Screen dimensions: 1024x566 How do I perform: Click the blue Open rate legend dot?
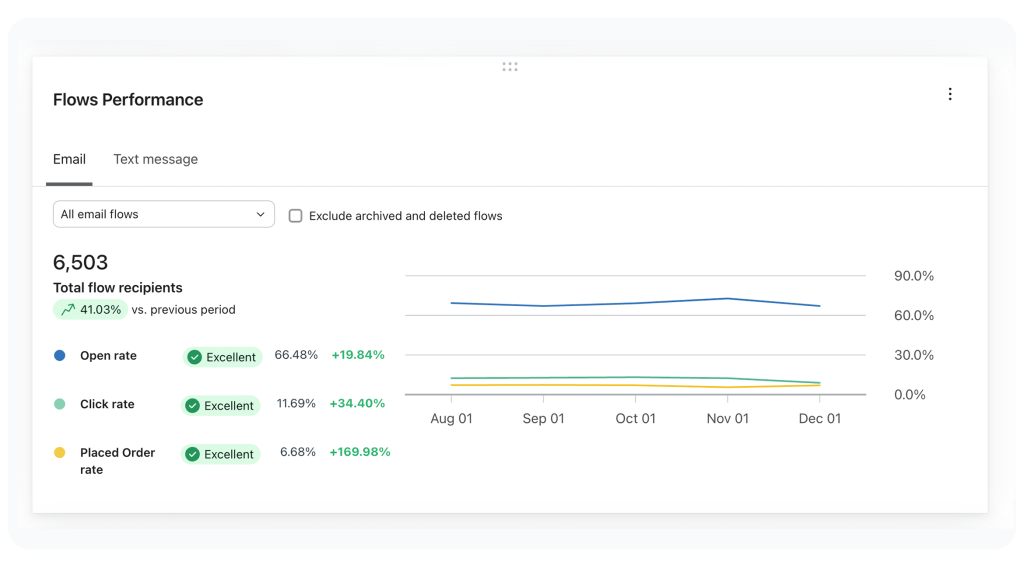[59, 356]
